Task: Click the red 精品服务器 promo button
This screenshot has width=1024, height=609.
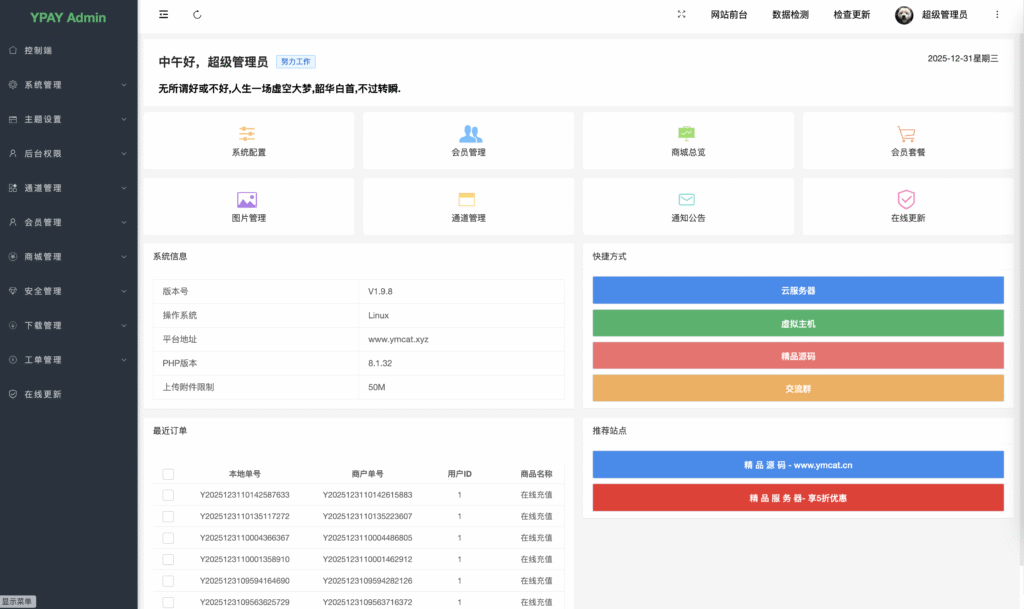Action: (797, 497)
